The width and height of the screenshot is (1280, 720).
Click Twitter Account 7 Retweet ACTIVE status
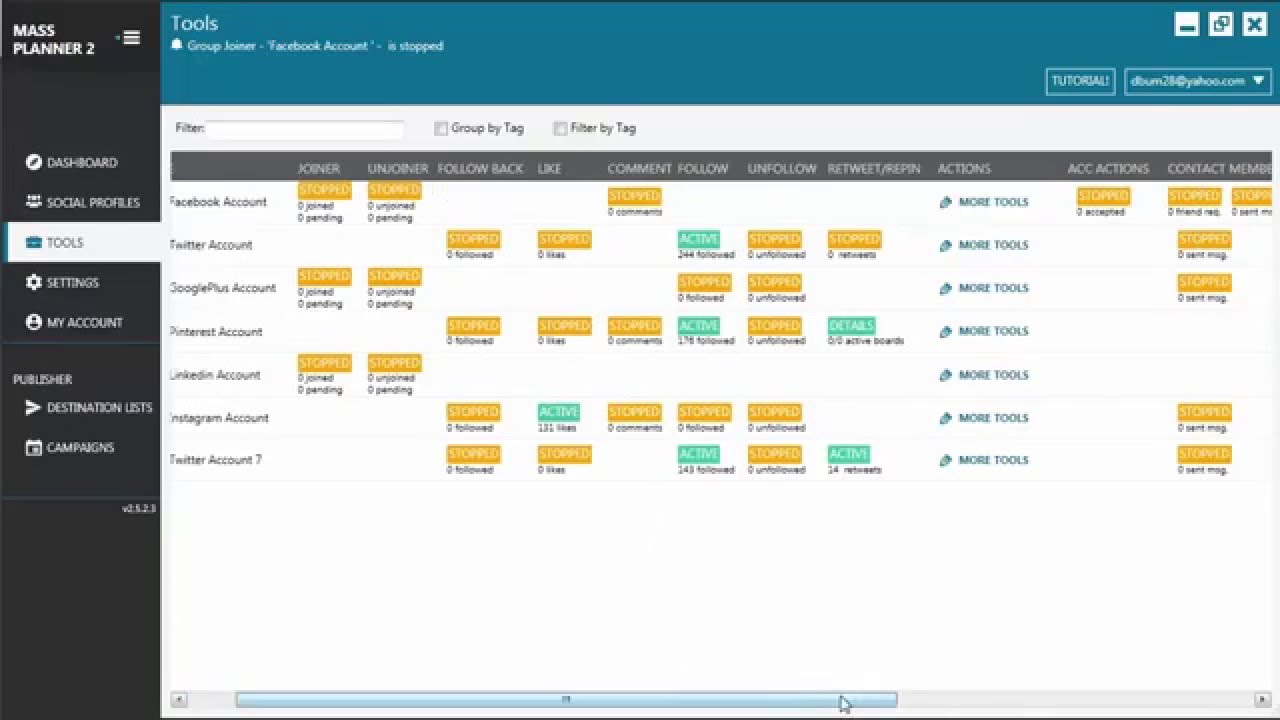[x=848, y=454]
